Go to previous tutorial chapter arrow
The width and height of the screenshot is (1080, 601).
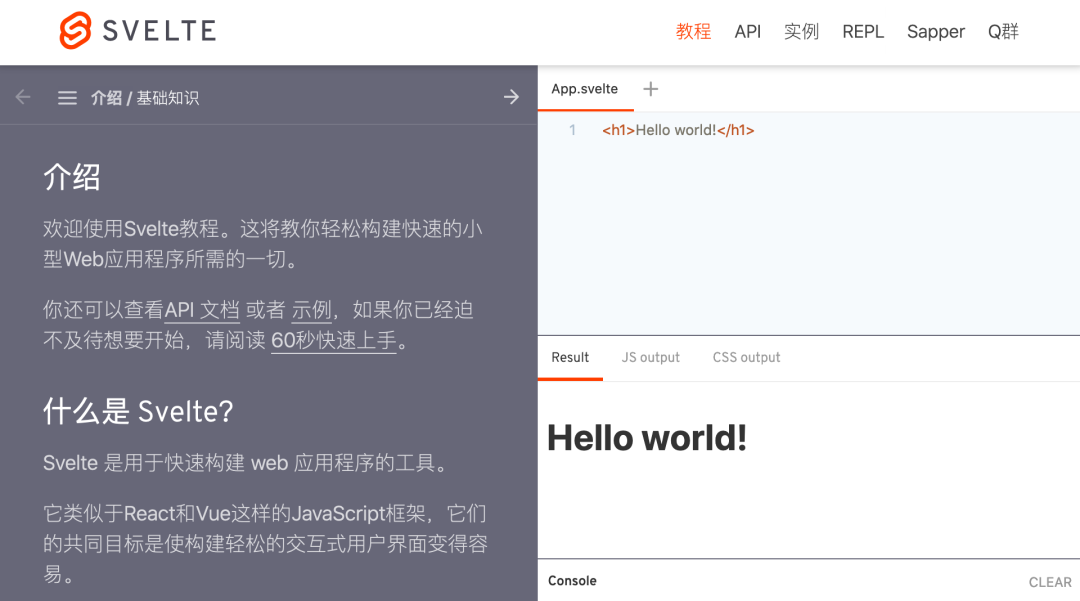pyautogui.click(x=23, y=97)
